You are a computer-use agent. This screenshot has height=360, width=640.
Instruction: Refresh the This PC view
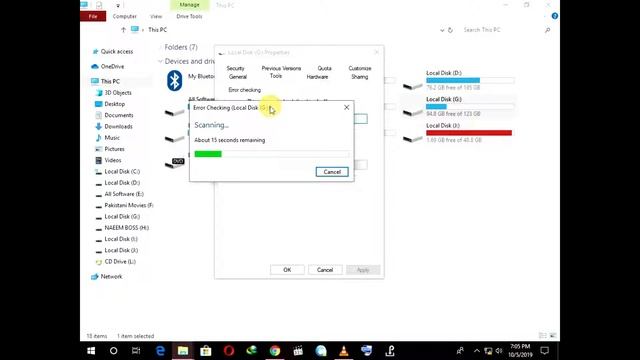pyautogui.click(x=450, y=30)
